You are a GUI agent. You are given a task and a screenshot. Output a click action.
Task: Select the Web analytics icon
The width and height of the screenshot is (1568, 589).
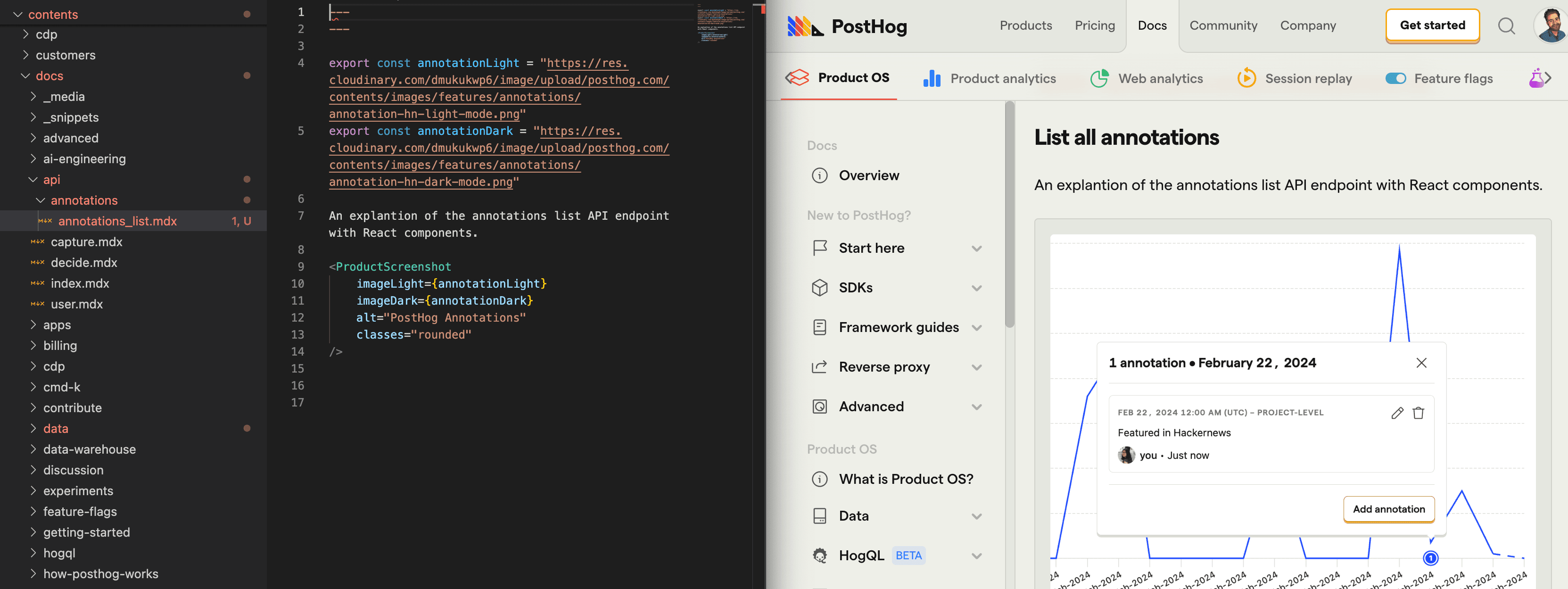coord(1099,78)
